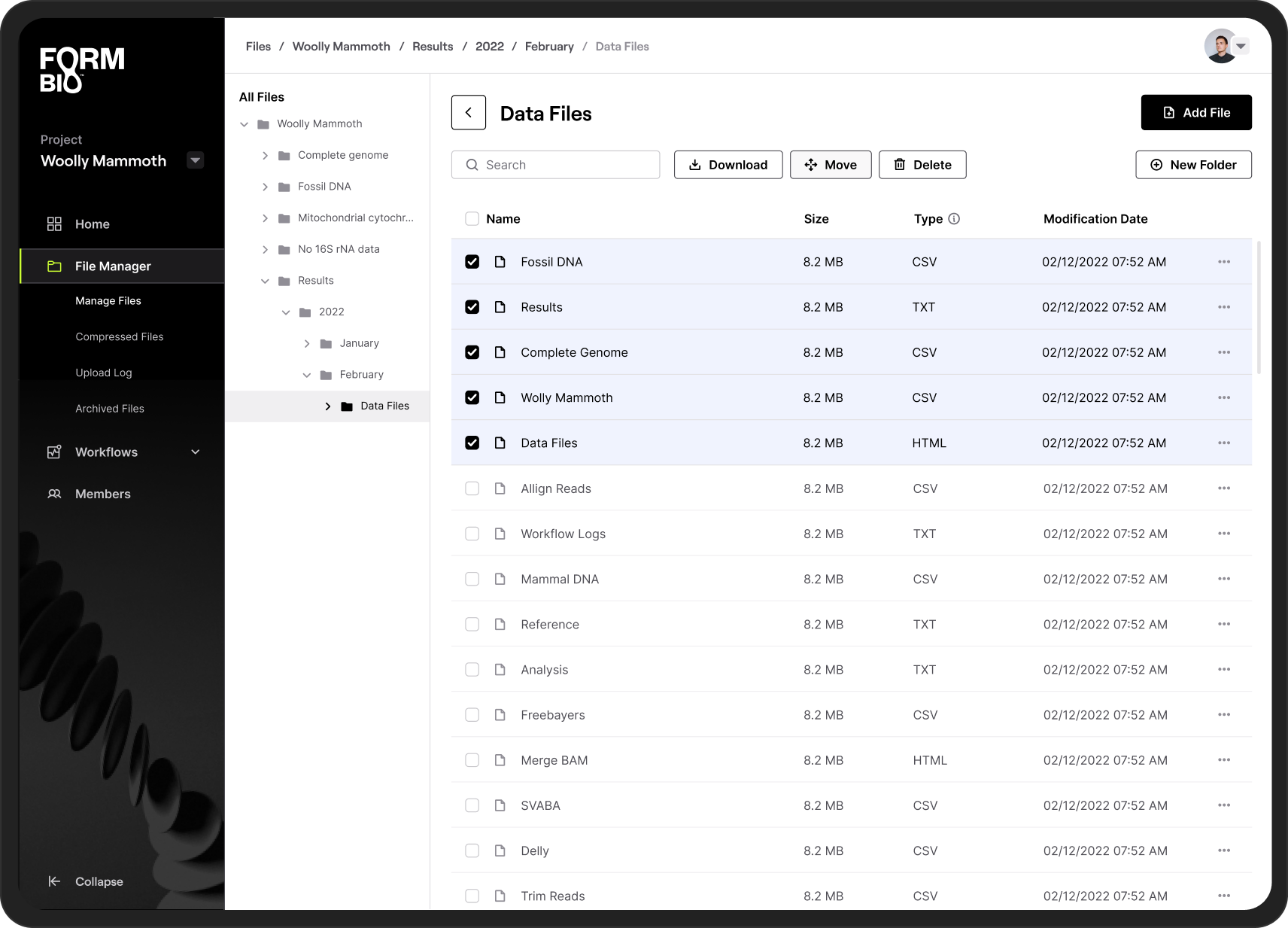Select the Members sidebar icon
Screen dimensions: 1288x928
click(54, 494)
